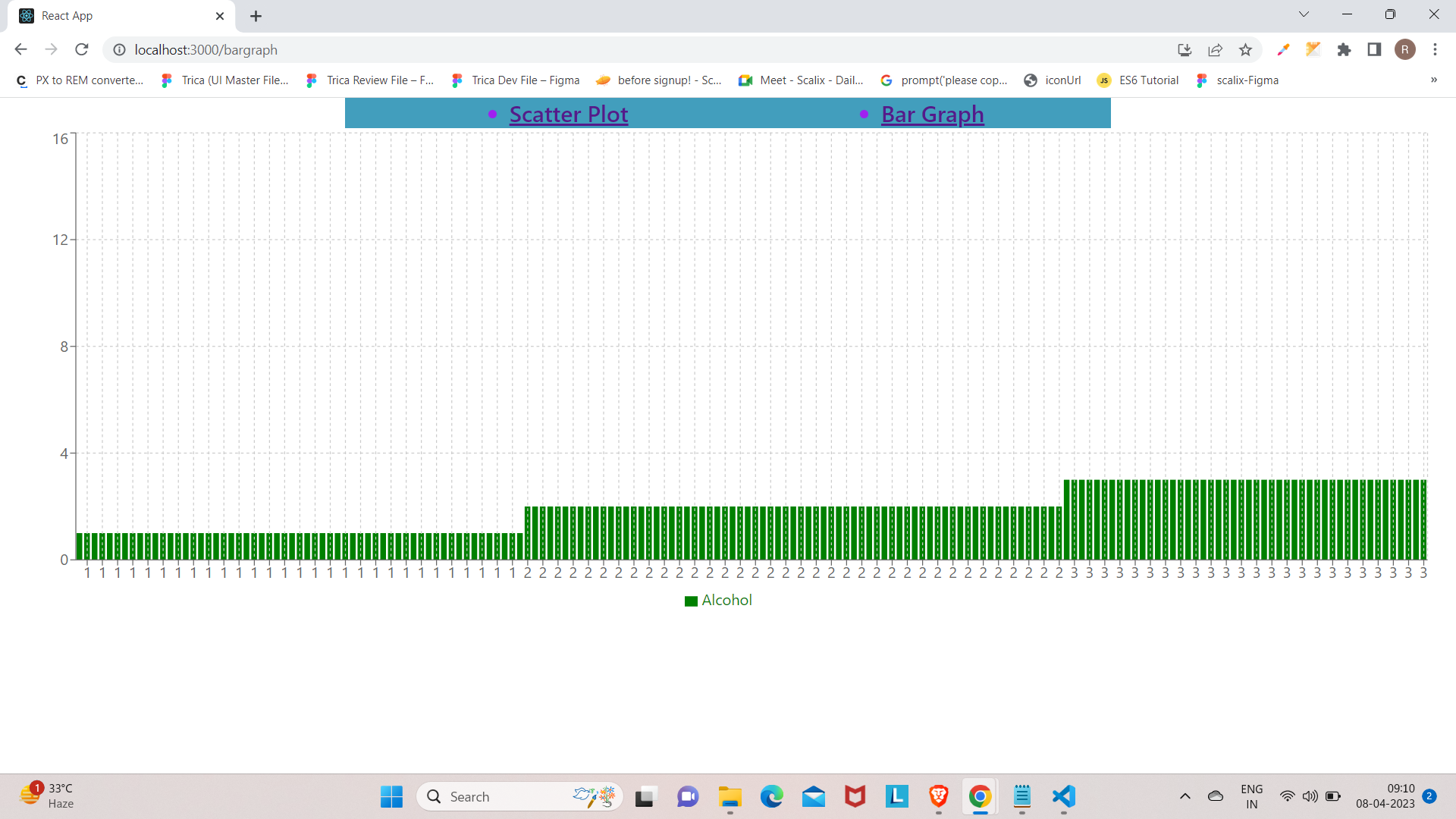Install the React App via the install icon
Image resolution: width=1456 pixels, height=819 pixels.
click(x=1185, y=50)
